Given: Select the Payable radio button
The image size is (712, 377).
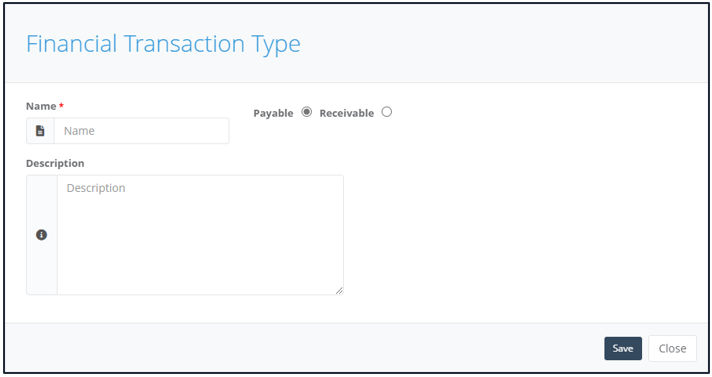Looking at the screenshot, I should tap(307, 112).
